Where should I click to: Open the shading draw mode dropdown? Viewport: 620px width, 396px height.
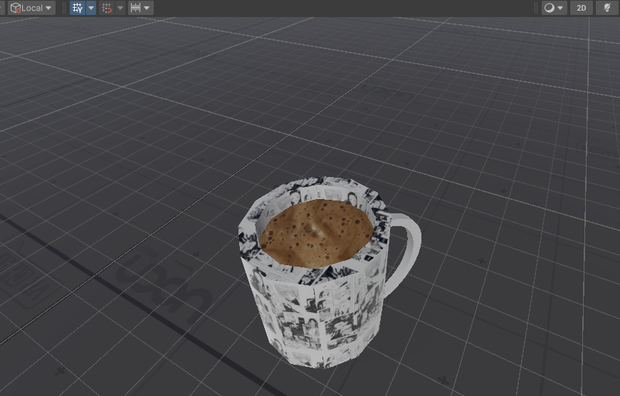[554, 8]
